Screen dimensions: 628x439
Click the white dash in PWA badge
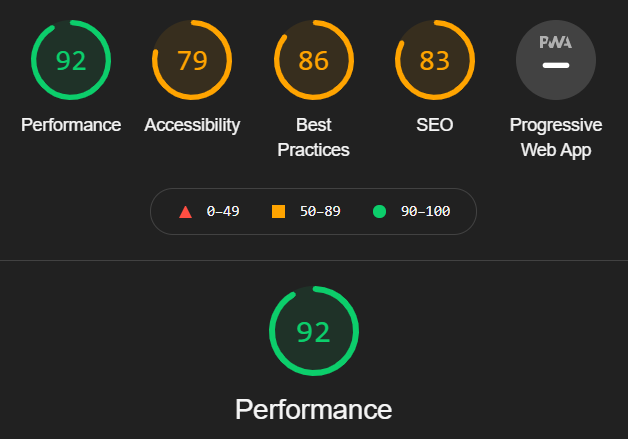click(x=556, y=65)
